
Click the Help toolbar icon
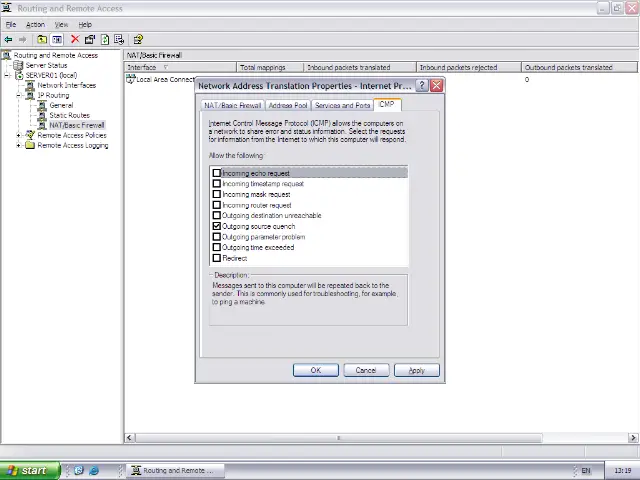[138, 40]
